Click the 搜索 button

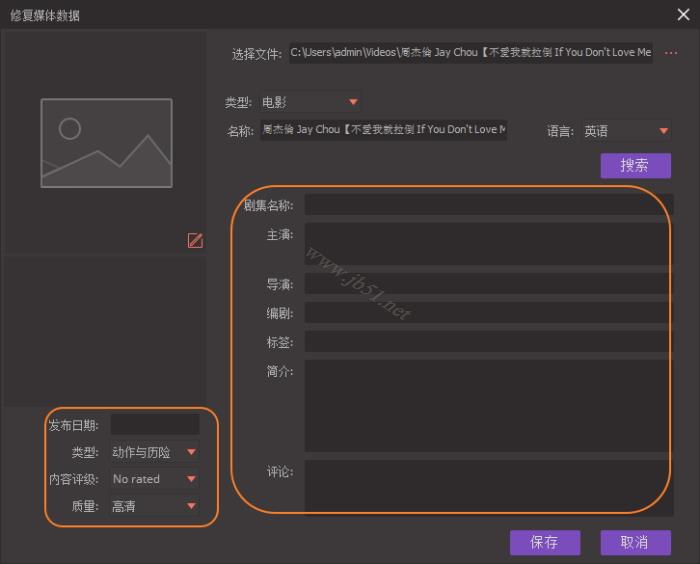(635, 166)
